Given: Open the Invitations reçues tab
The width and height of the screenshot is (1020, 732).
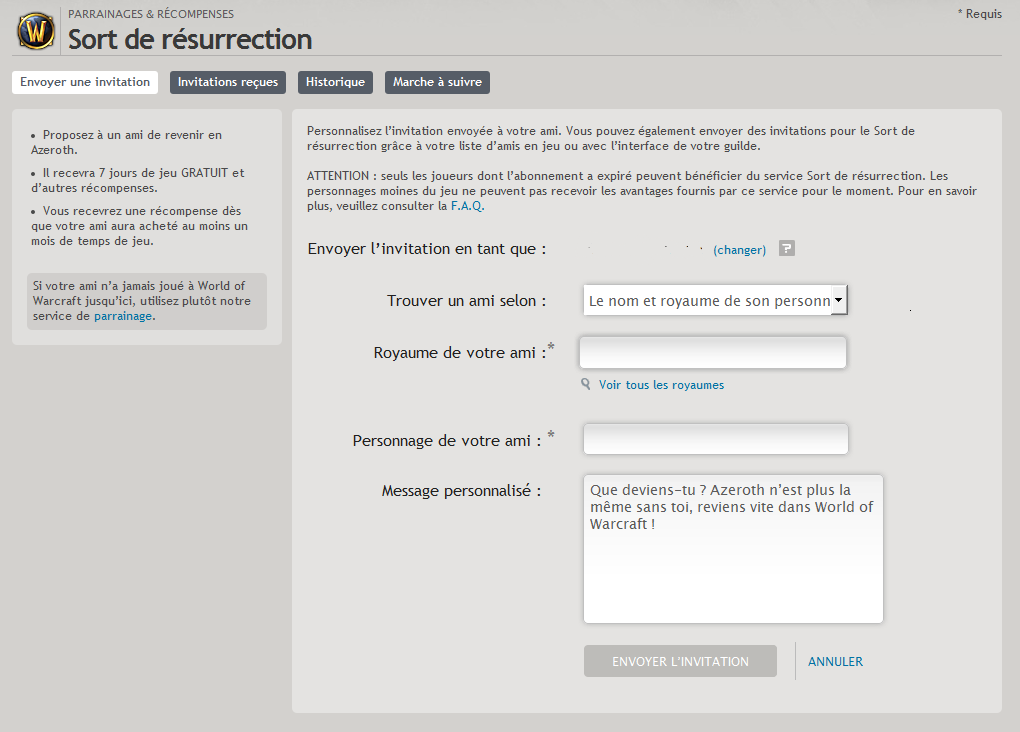Looking at the screenshot, I should click(228, 82).
